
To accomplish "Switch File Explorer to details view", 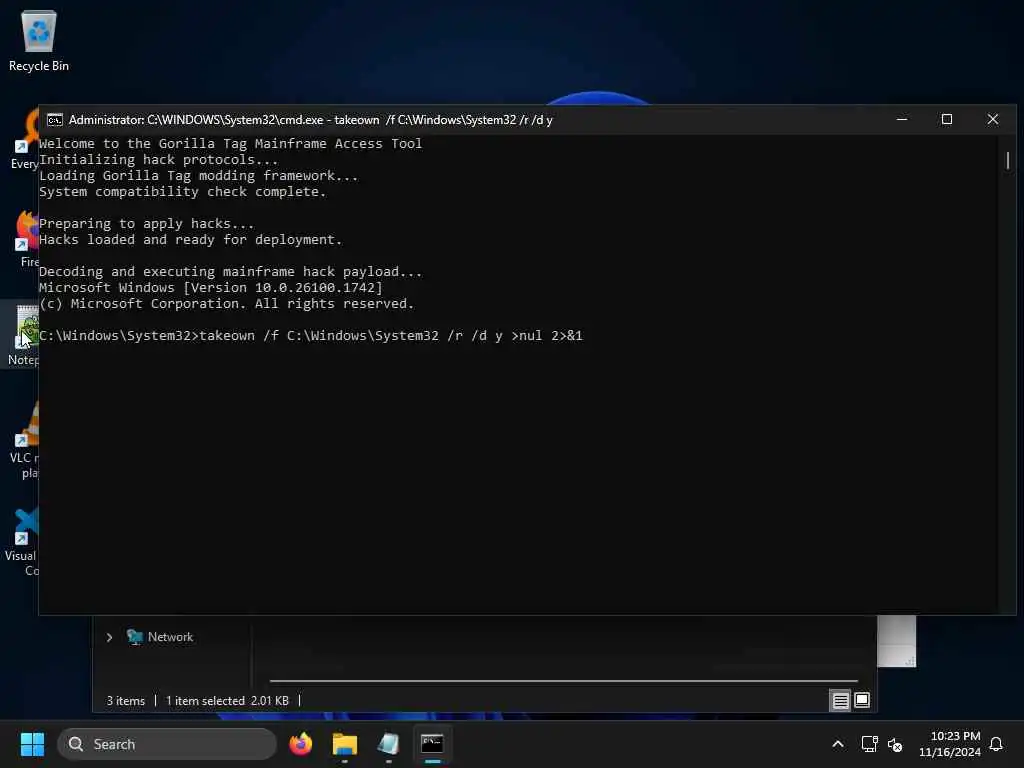I will click(x=840, y=701).
